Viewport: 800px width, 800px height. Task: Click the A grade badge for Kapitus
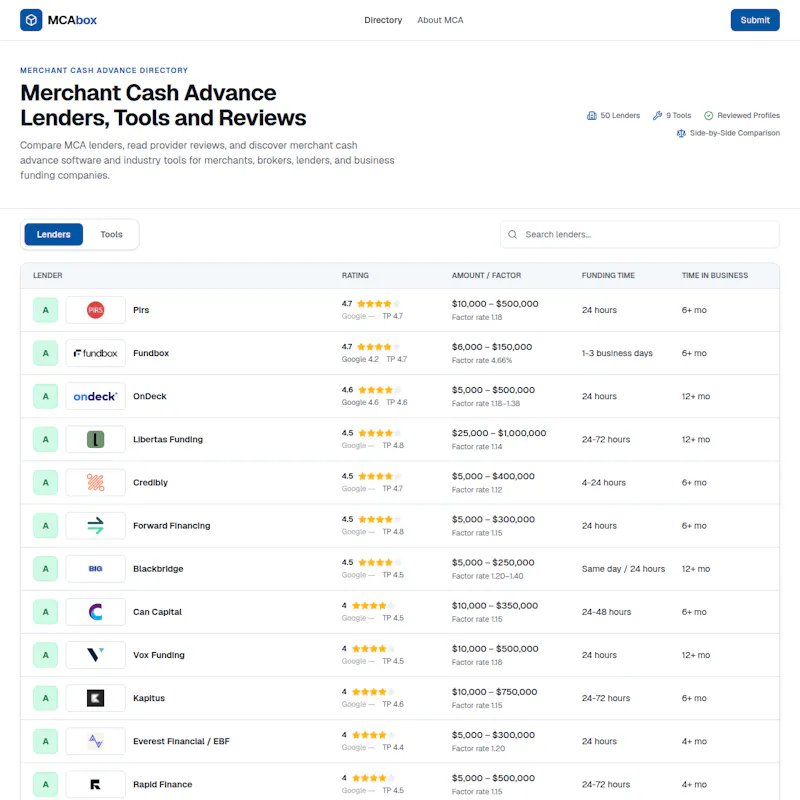point(45,698)
